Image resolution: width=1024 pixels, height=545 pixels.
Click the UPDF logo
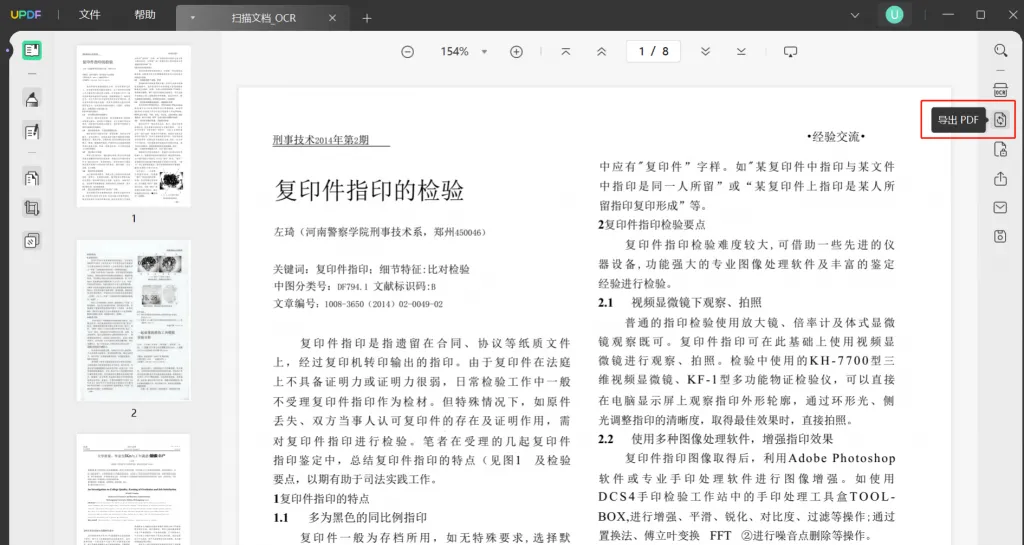coord(25,14)
